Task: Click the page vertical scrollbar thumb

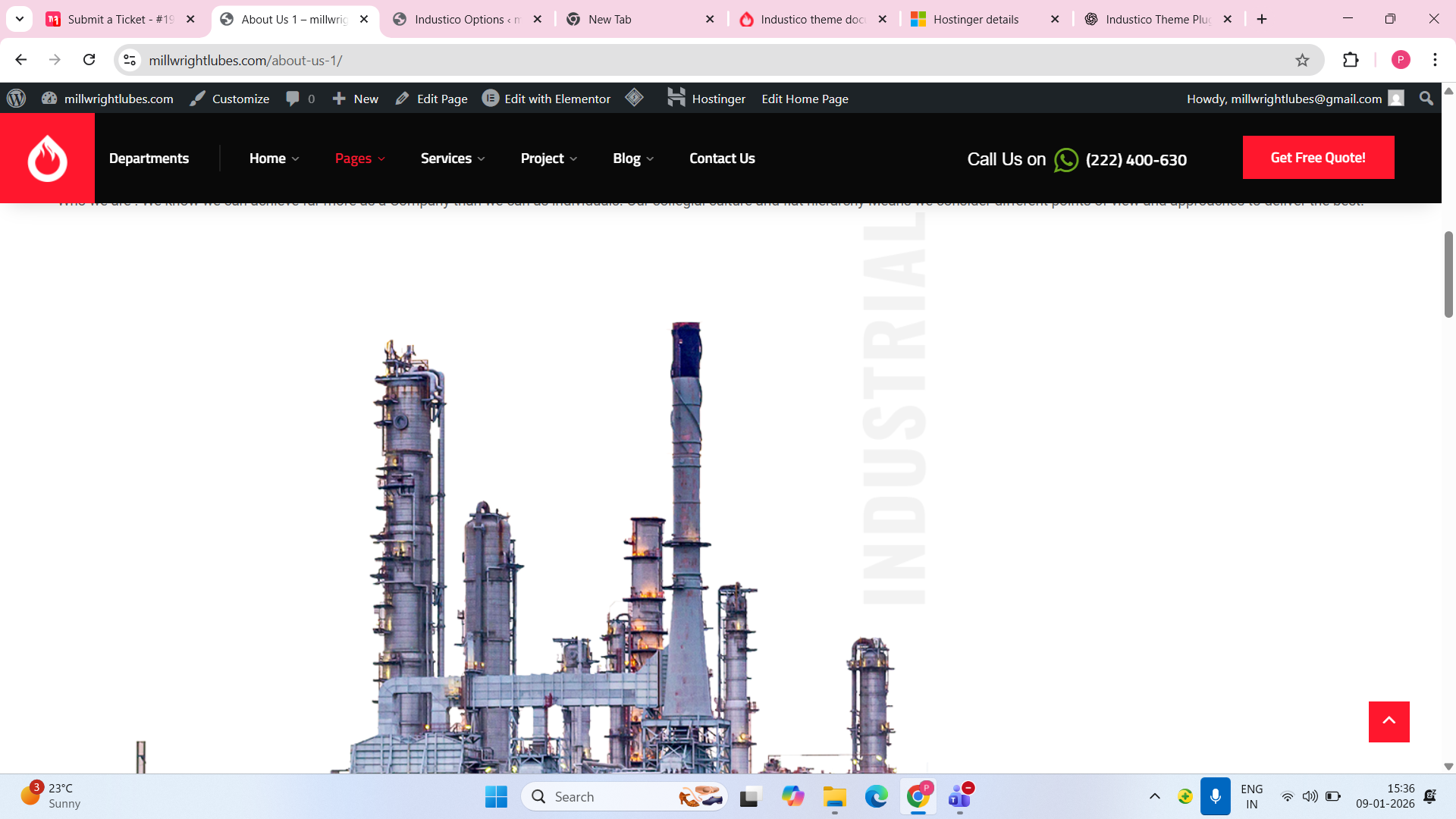Action: [x=1448, y=275]
